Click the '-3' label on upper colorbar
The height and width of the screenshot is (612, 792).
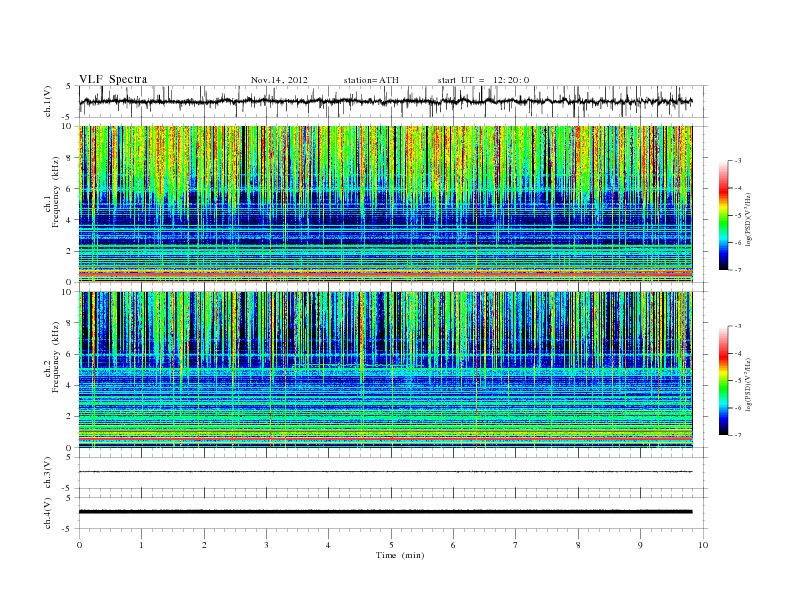point(738,161)
